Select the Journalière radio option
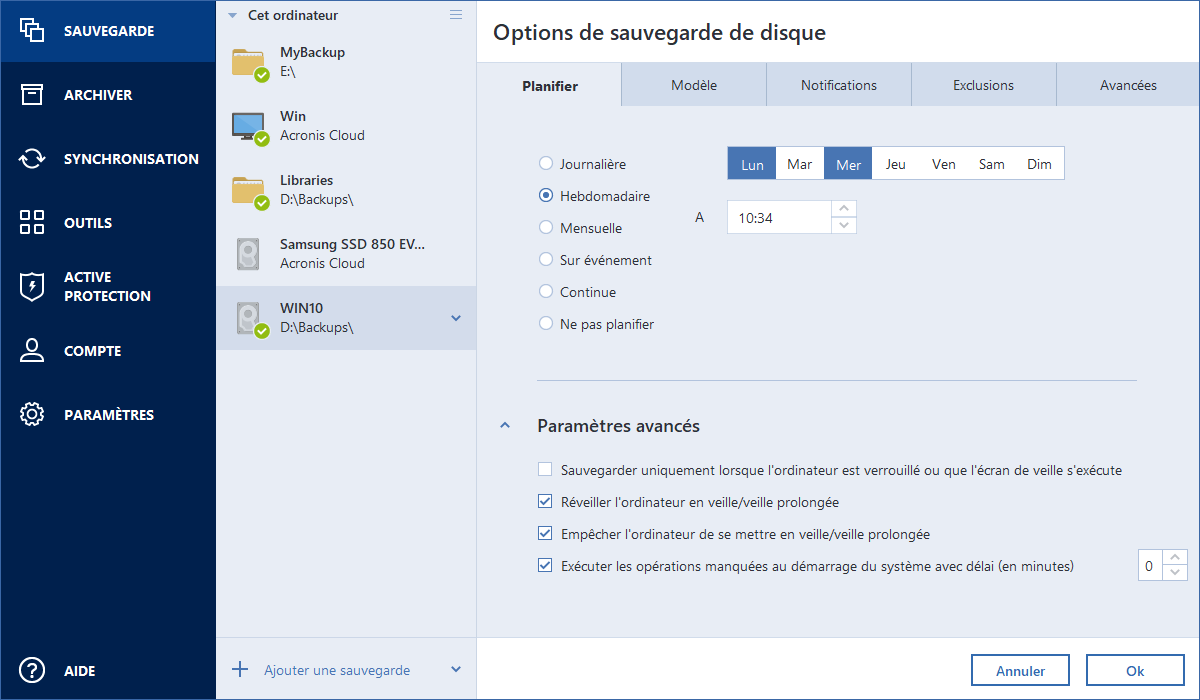The height and width of the screenshot is (700, 1200). click(546, 164)
